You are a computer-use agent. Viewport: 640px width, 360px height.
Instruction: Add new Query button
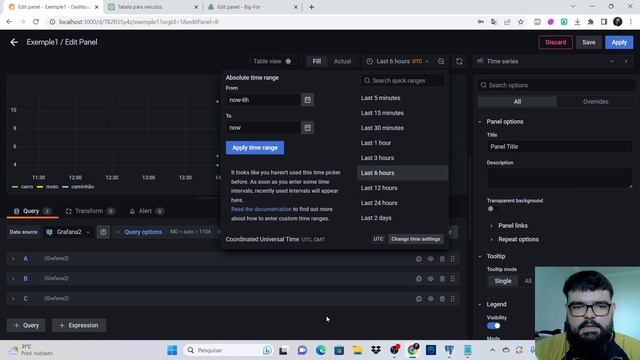pyautogui.click(x=26, y=325)
